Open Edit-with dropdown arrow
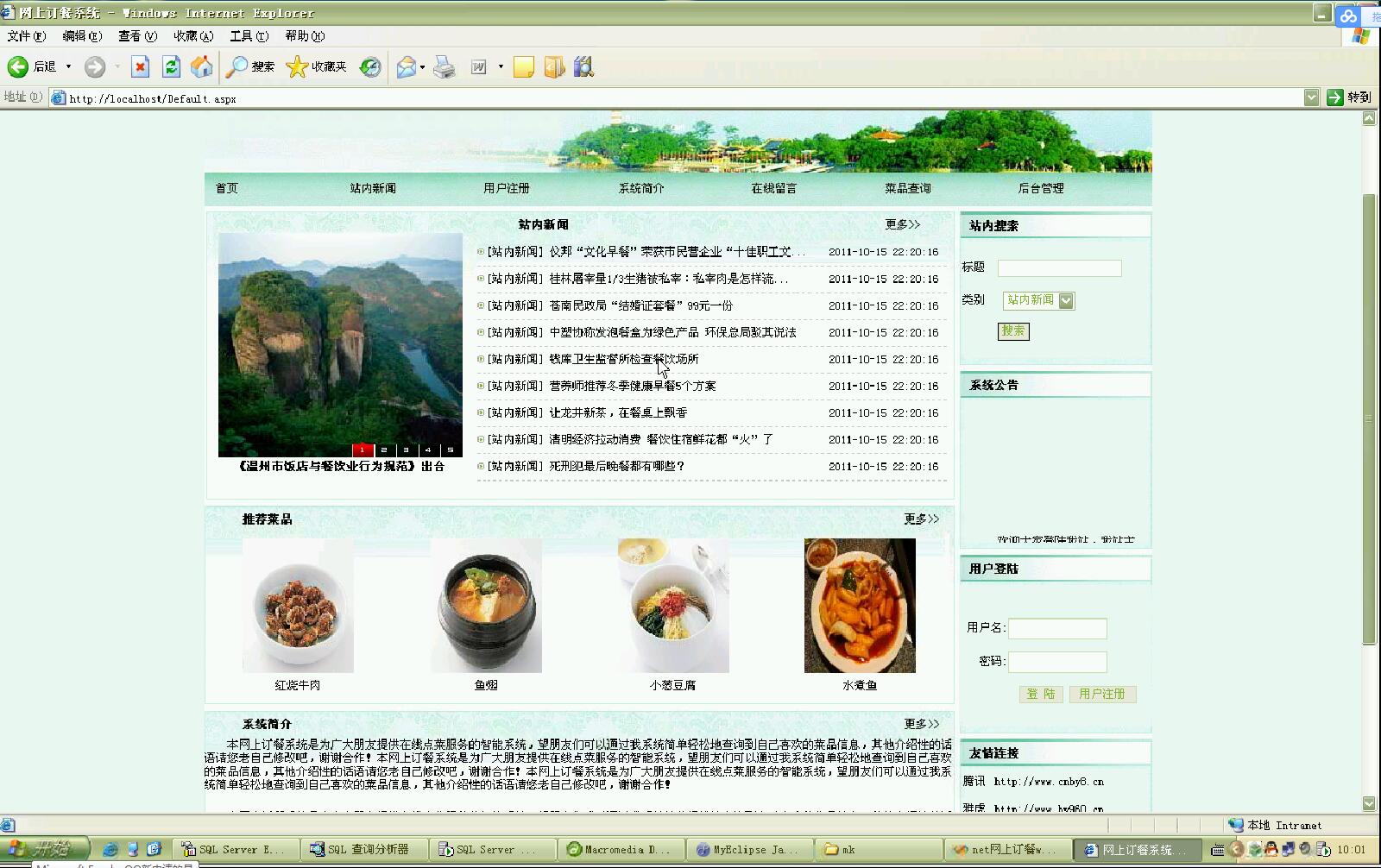The image size is (1381, 868). click(x=500, y=66)
